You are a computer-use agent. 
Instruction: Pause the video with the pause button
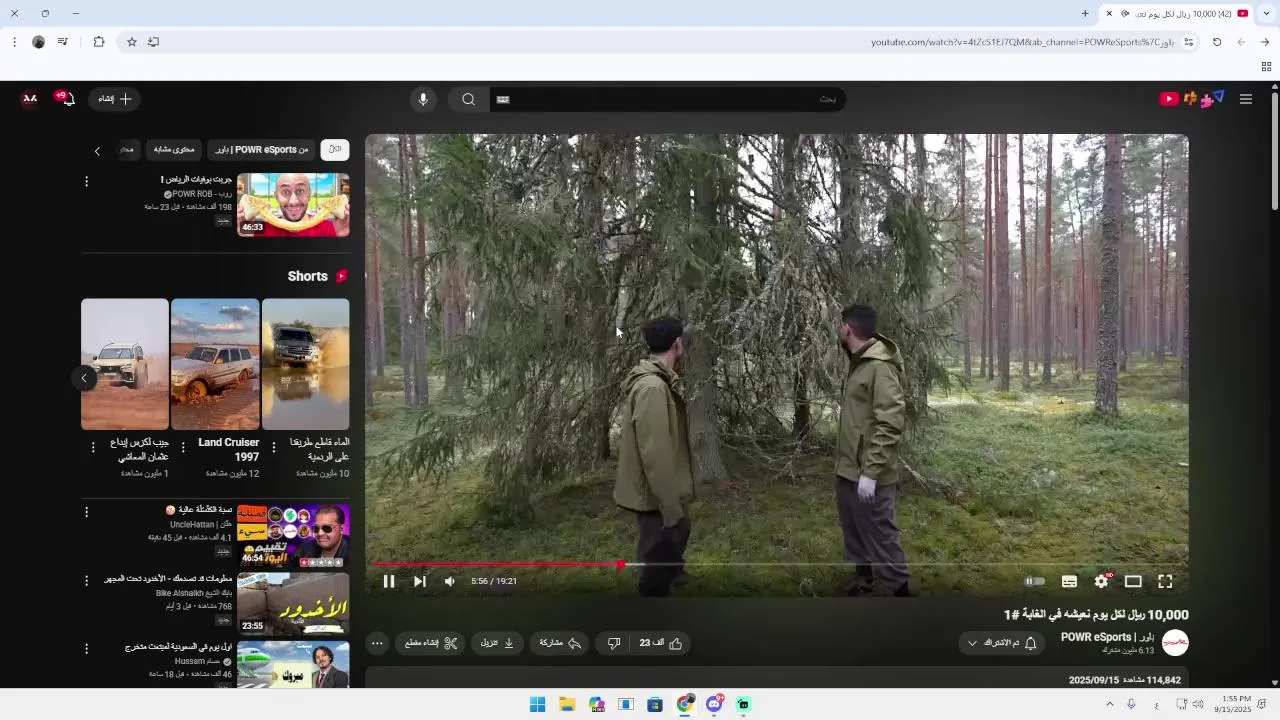pos(389,581)
